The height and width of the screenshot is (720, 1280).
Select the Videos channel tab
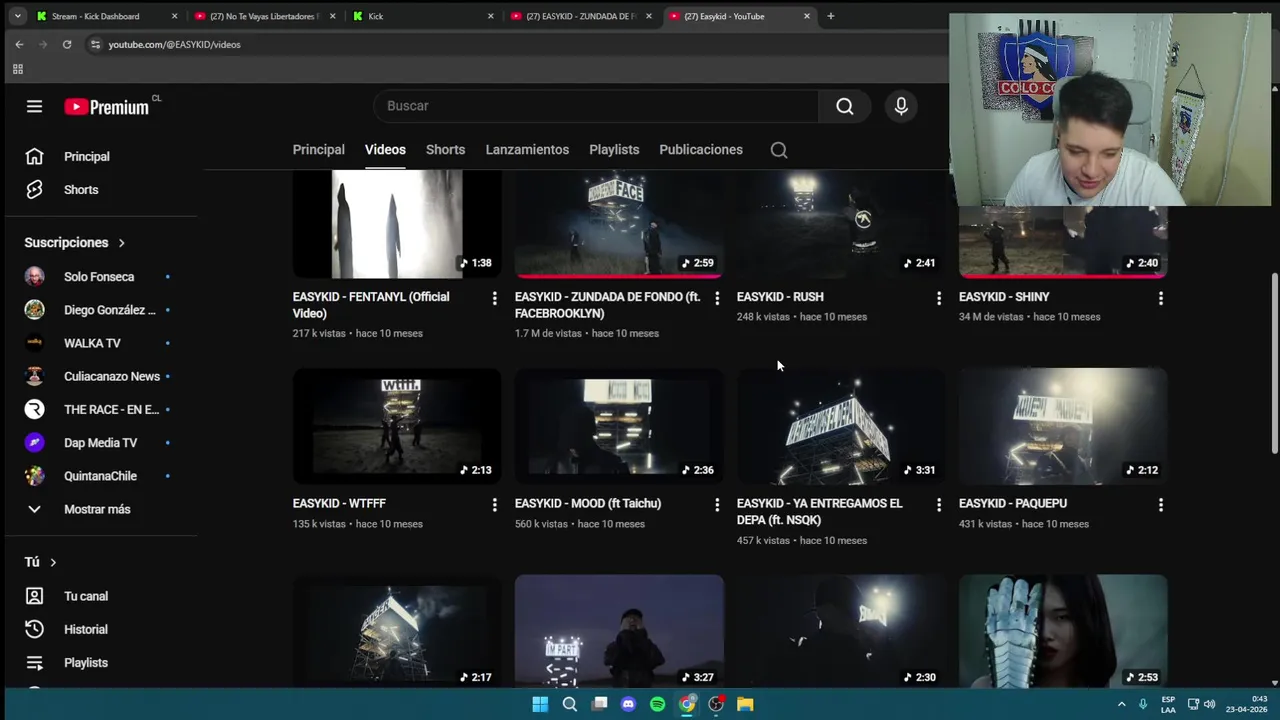click(385, 150)
